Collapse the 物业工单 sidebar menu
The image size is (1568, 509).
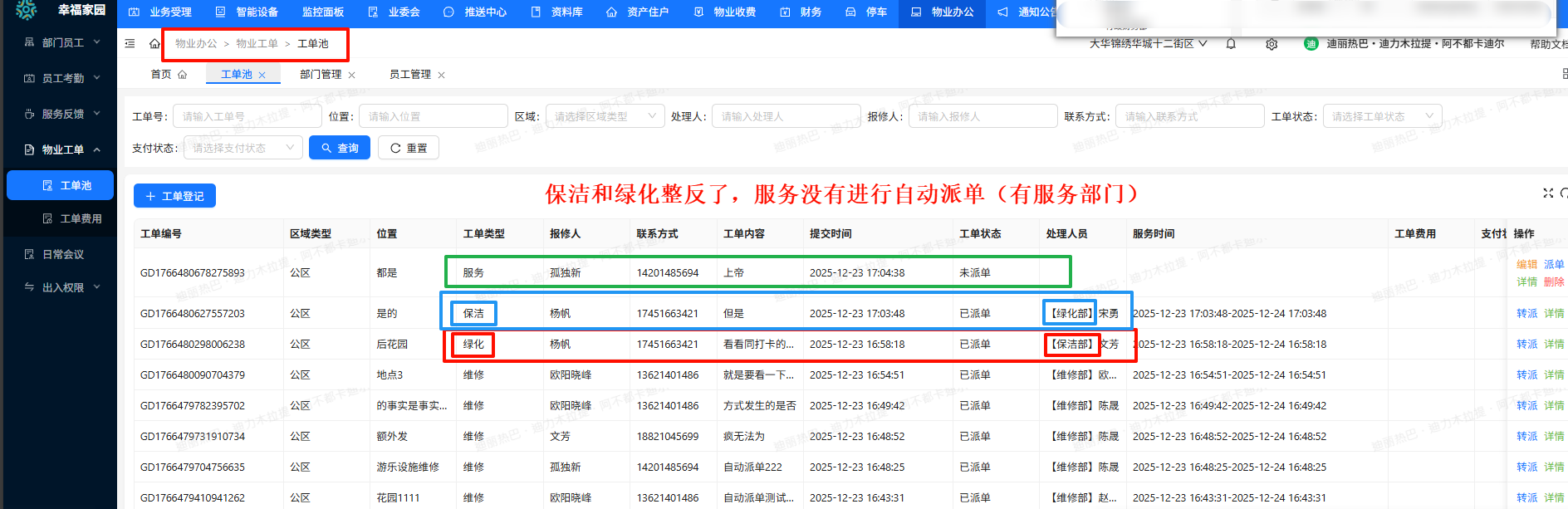62,149
